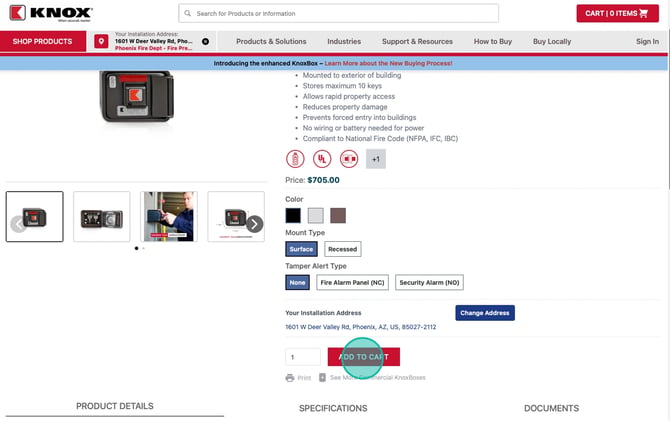Image resolution: width=670 pixels, height=421 pixels.
Task: Click the See More Commercial KnoxBoxes icon
Action: 323,378
